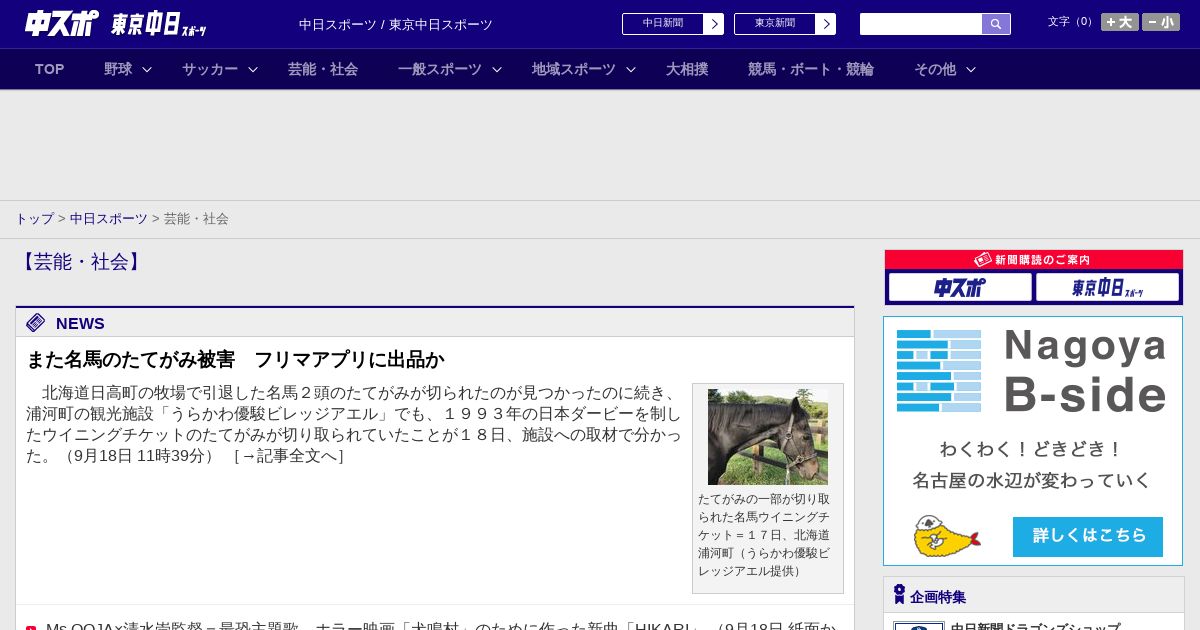Screen dimensions: 1200x630
Task: Click the 東京中日スポーツ logo in header
Action: click(x=159, y=25)
